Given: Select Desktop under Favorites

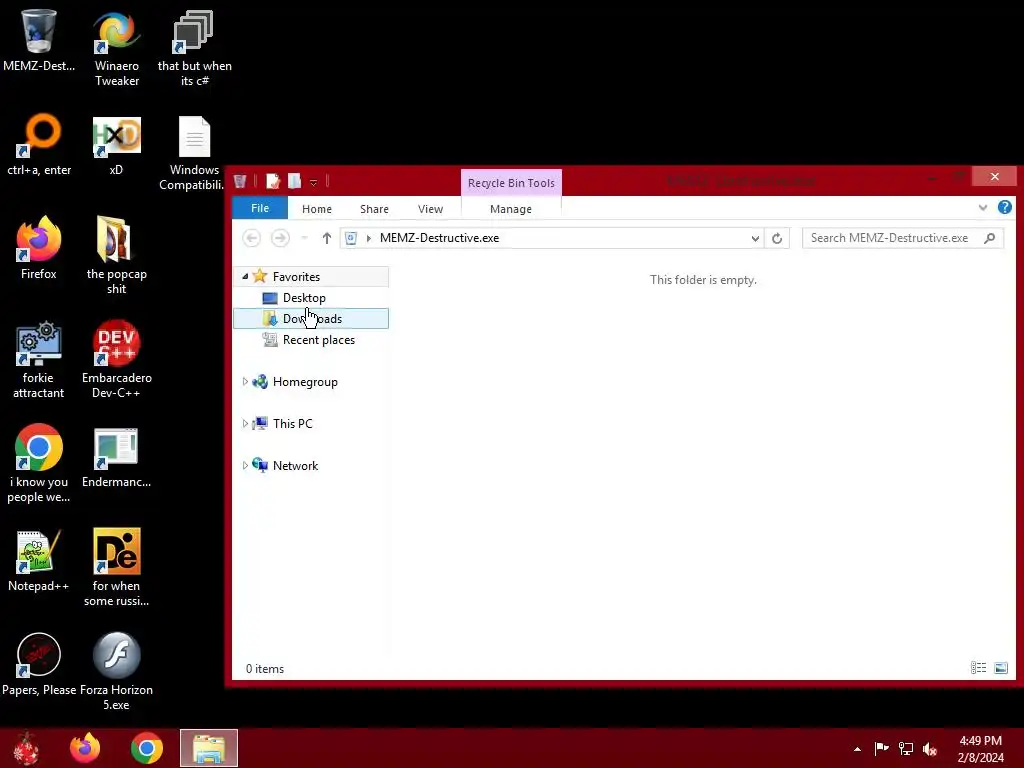Looking at the screenshot, I should pos(304,298).
